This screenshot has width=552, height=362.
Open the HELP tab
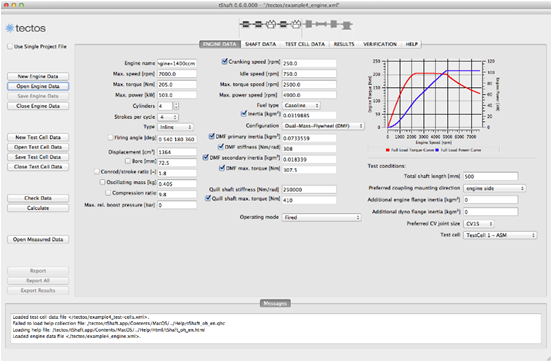[412, 44]
